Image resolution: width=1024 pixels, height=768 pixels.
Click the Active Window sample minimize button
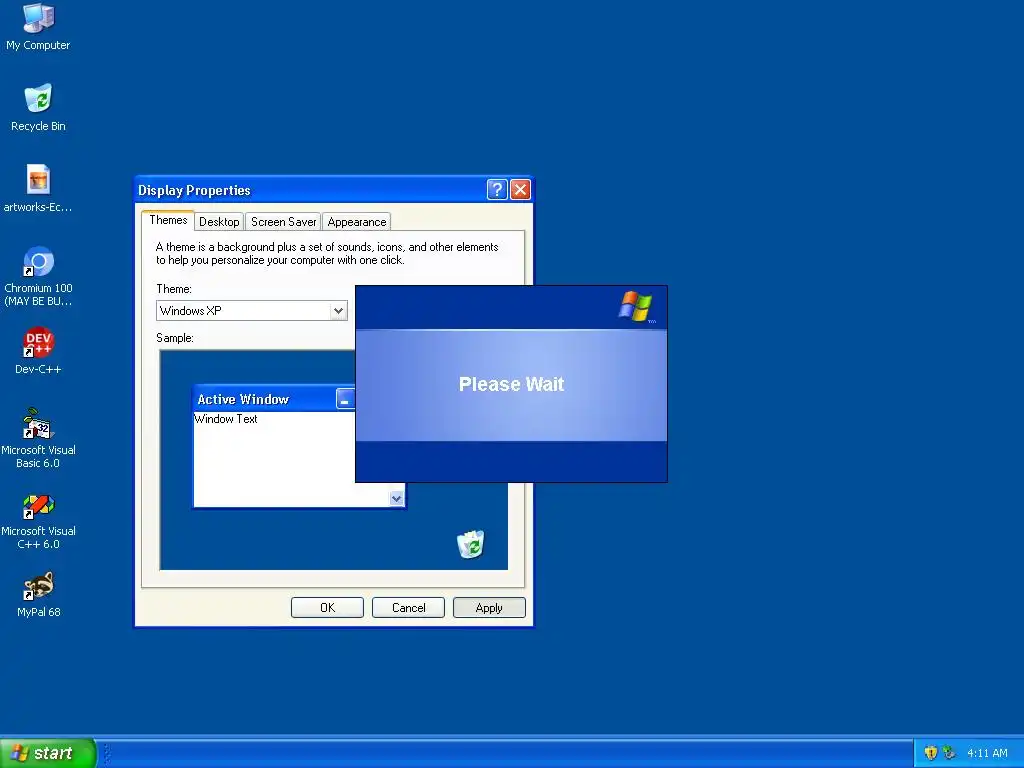pos(345,399)
